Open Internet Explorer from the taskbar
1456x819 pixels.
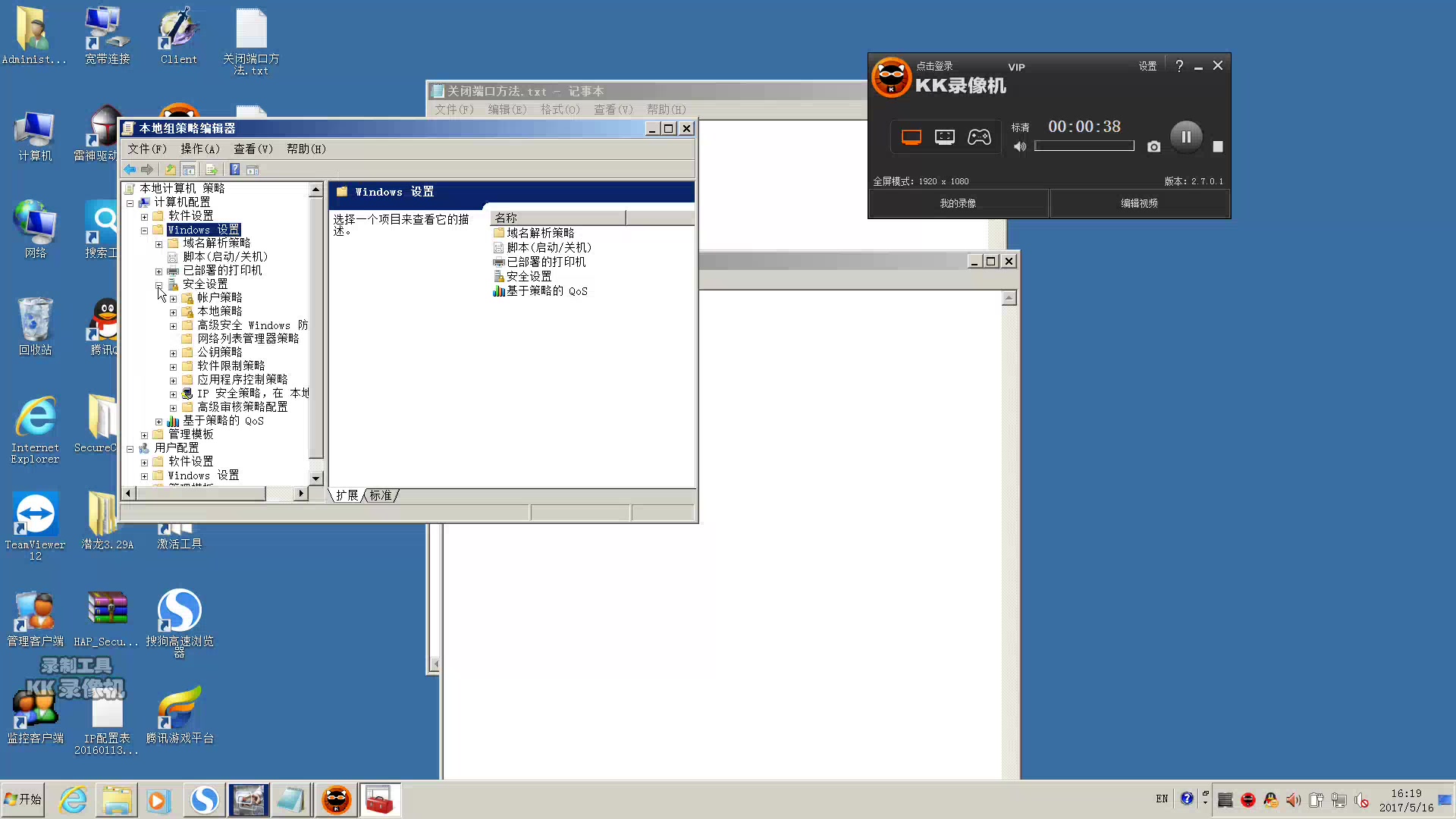tap(74, 800)
